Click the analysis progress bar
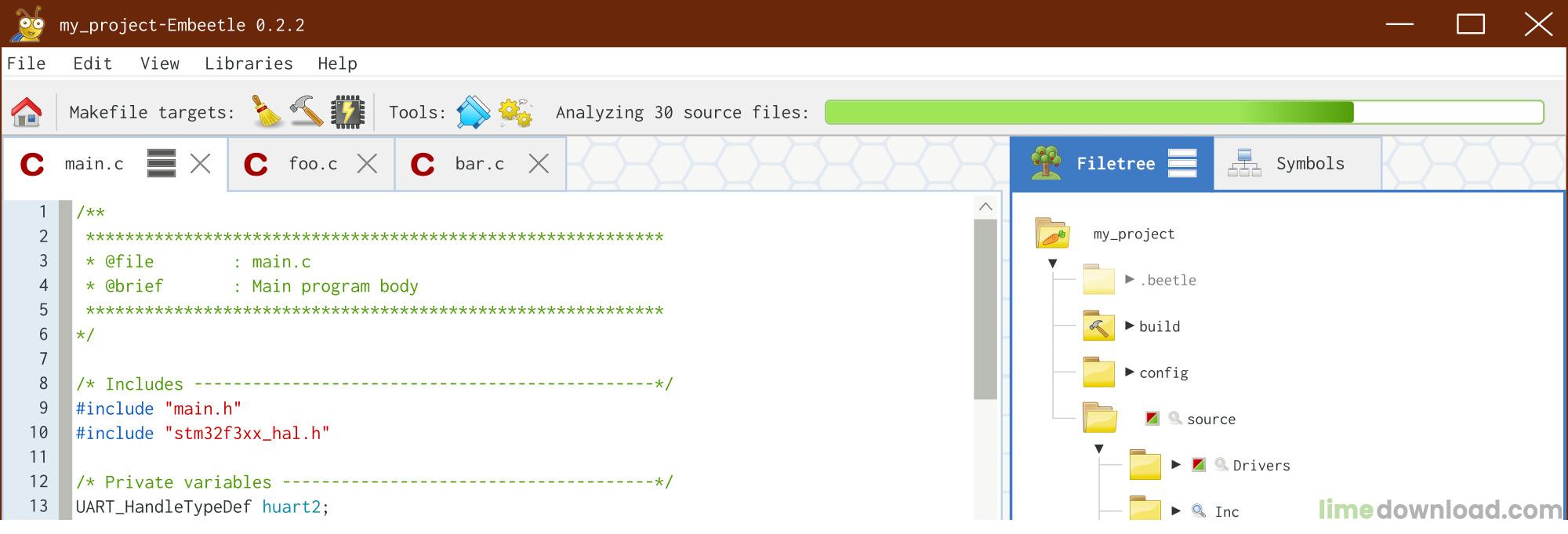 tap(1185, 112)
